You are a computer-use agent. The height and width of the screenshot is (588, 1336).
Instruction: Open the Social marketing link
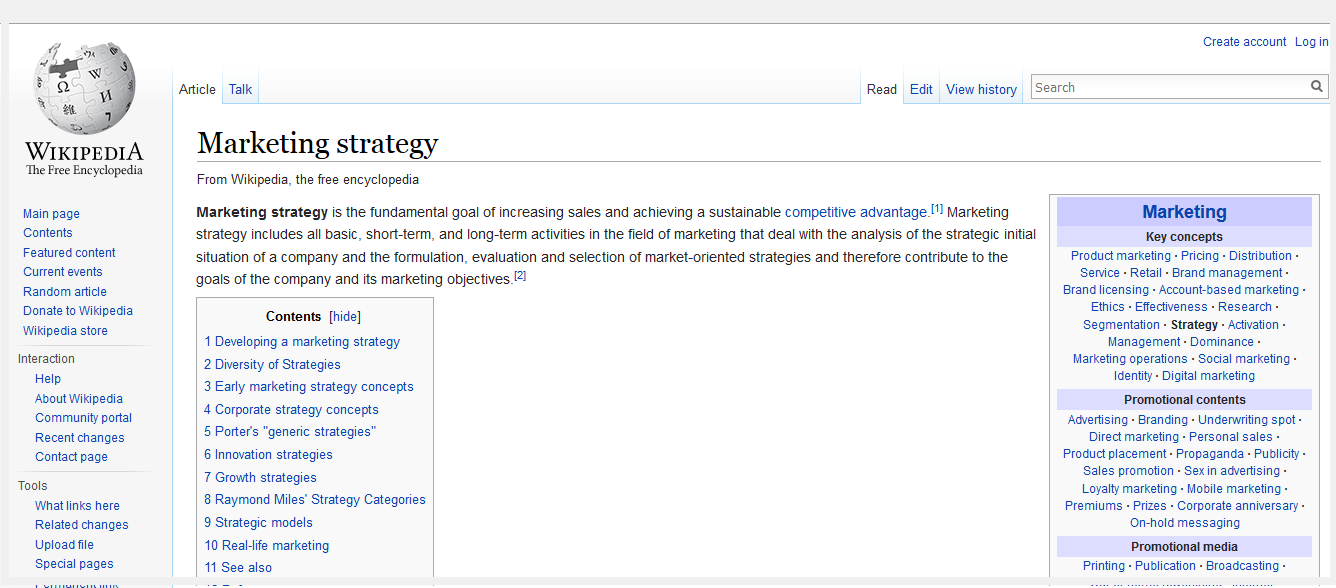[1244, 359]
